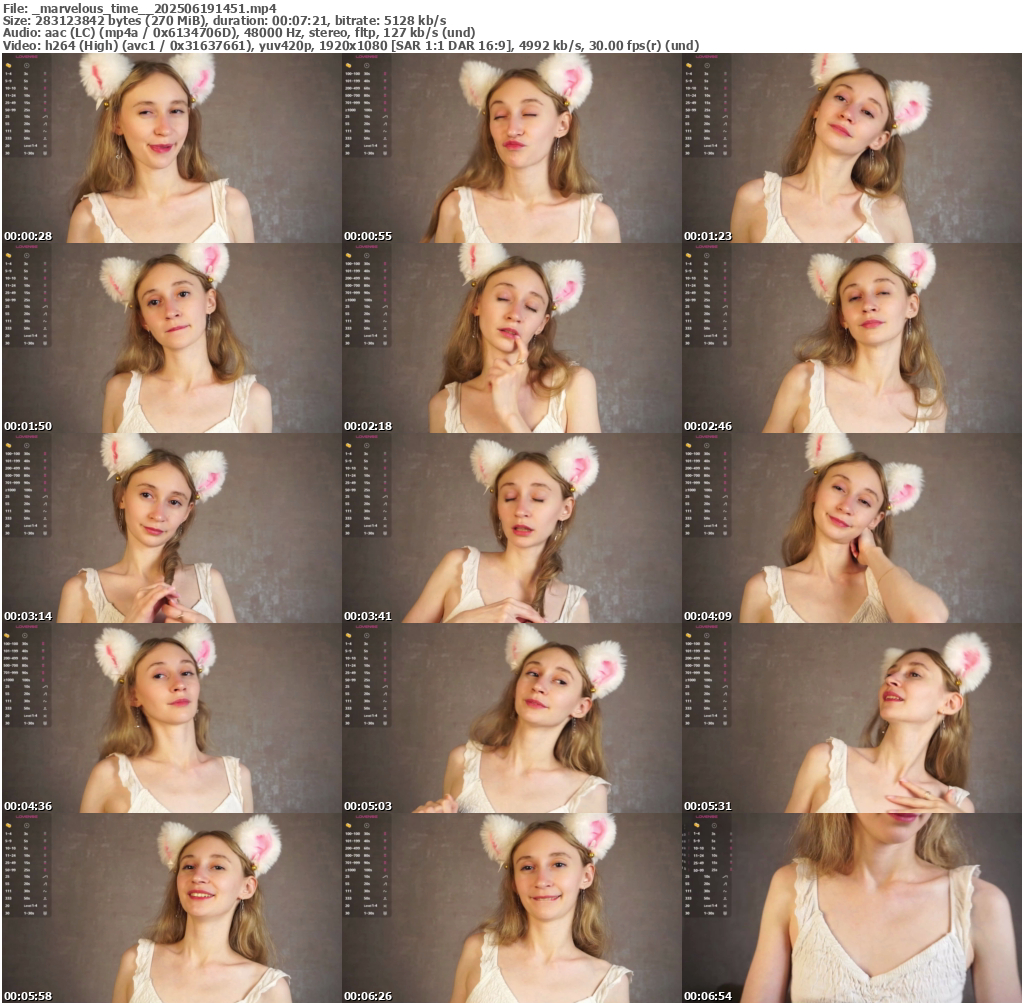Click the 00:03:41 timestamp label
The width and height of the screenshot is (1024, 1003).
pos(368,616)
